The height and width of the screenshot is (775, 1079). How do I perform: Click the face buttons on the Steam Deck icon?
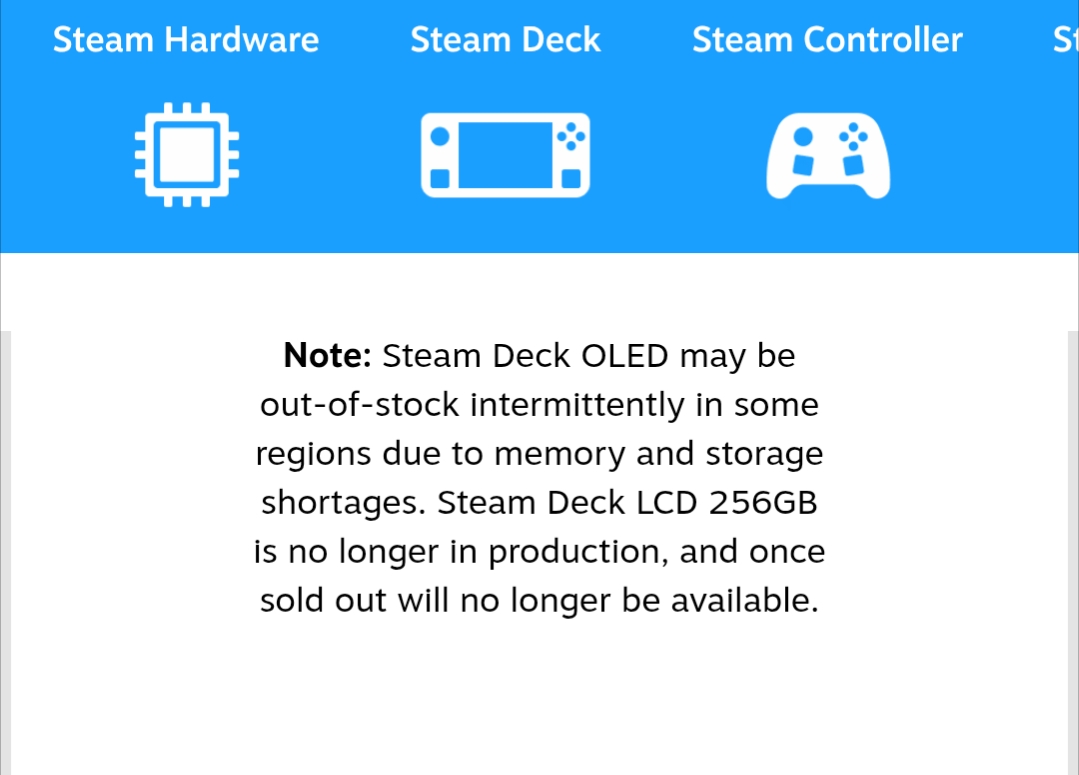[571, 136]
